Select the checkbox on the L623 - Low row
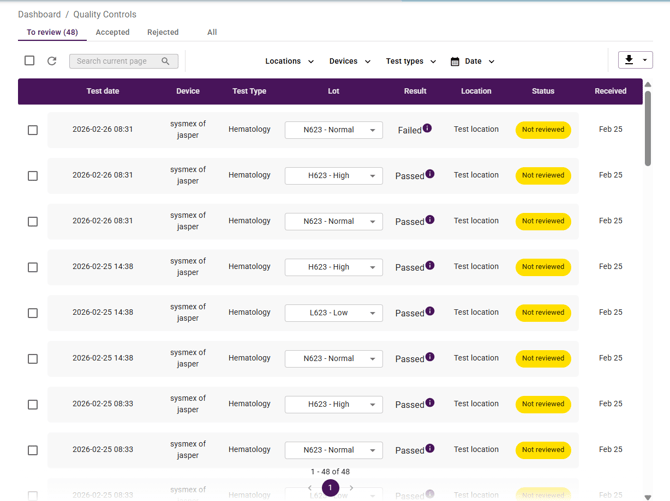The image size is (670, 501). pyautogui.click(x=33, y=313)
